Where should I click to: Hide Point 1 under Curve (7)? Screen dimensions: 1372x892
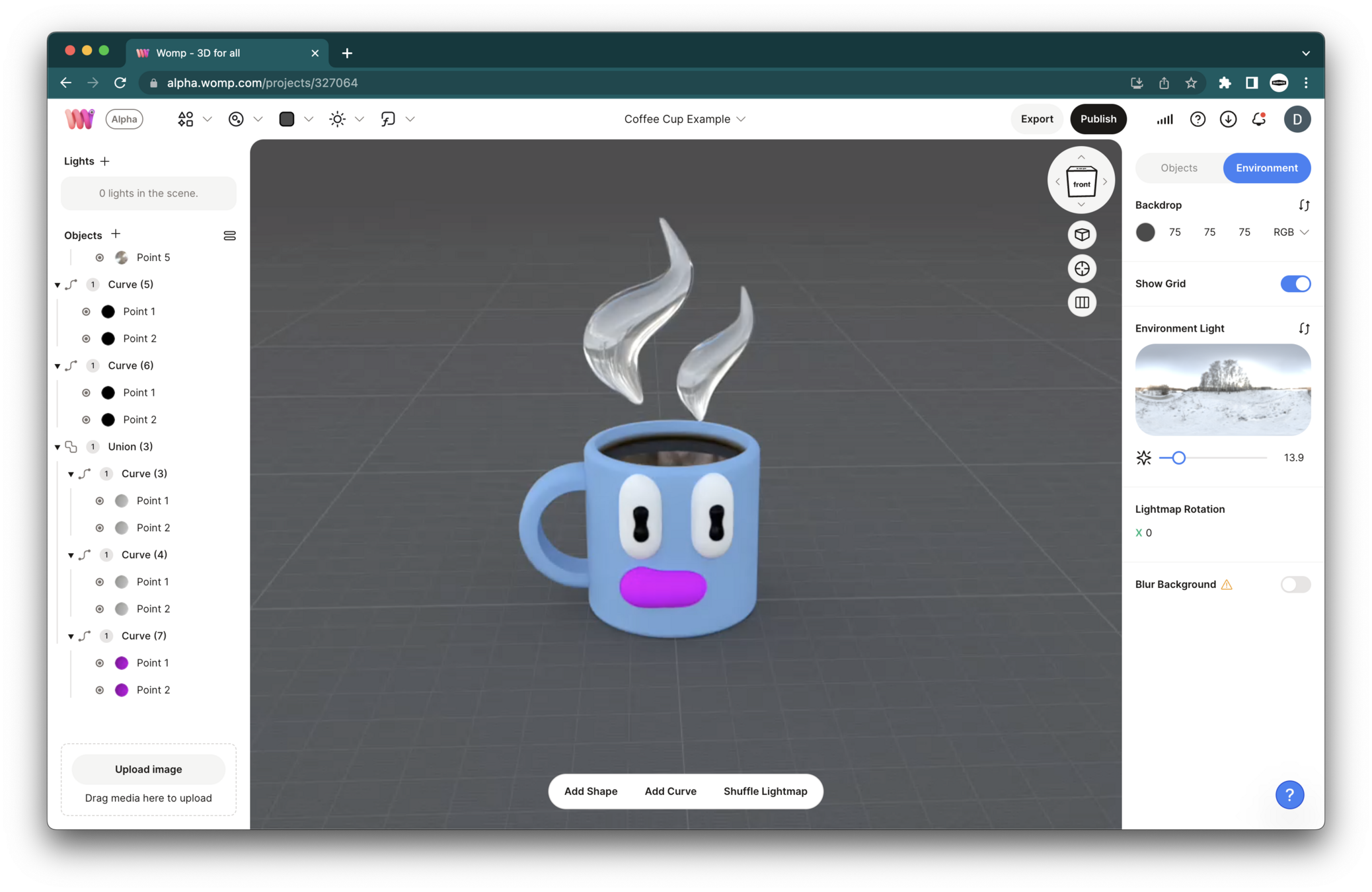[x=100, y=663]
